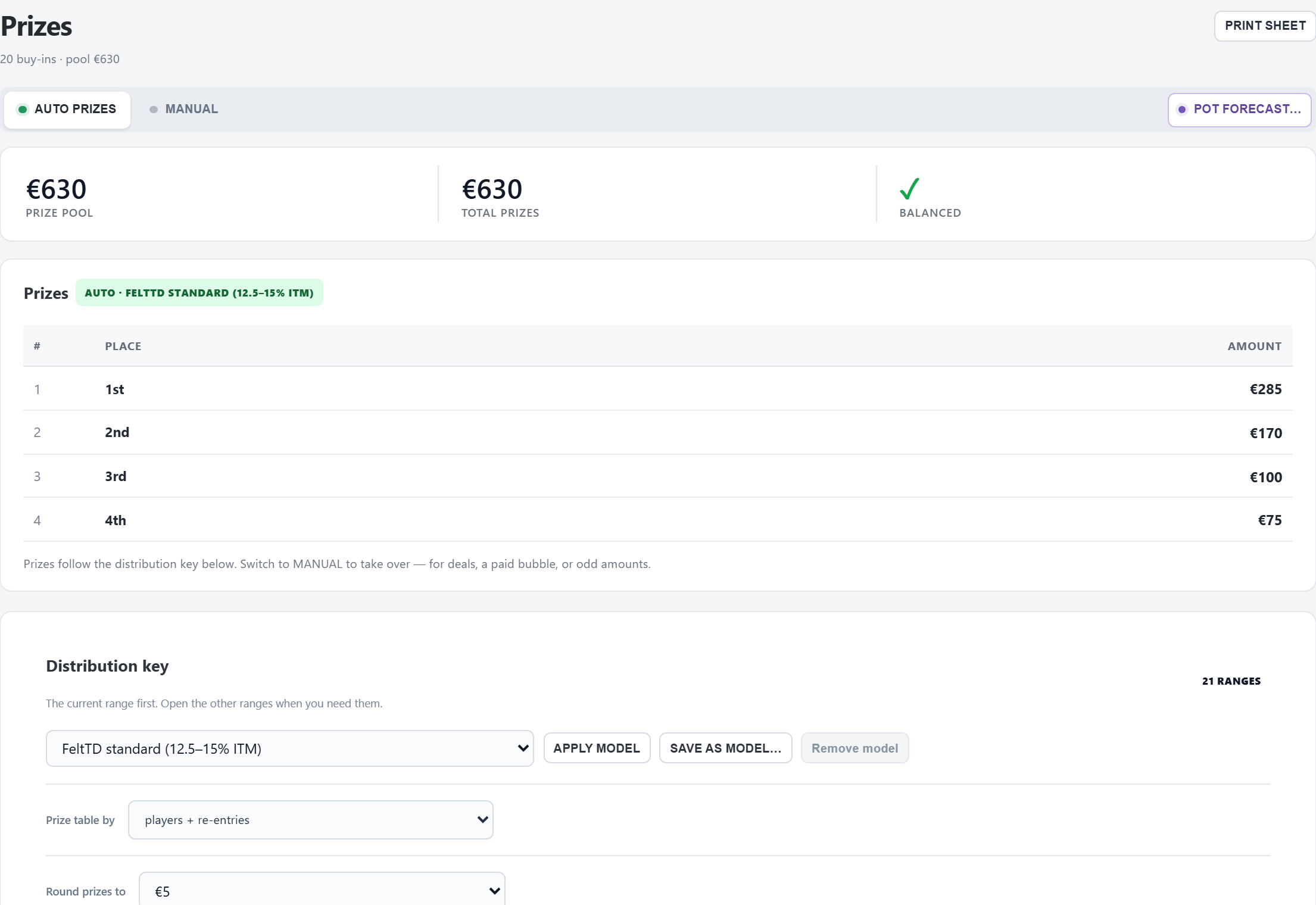This screenshot has height=905, width=1316.
Task: Switch to the AUTO PRIZES tab
Action: (67, 110)
